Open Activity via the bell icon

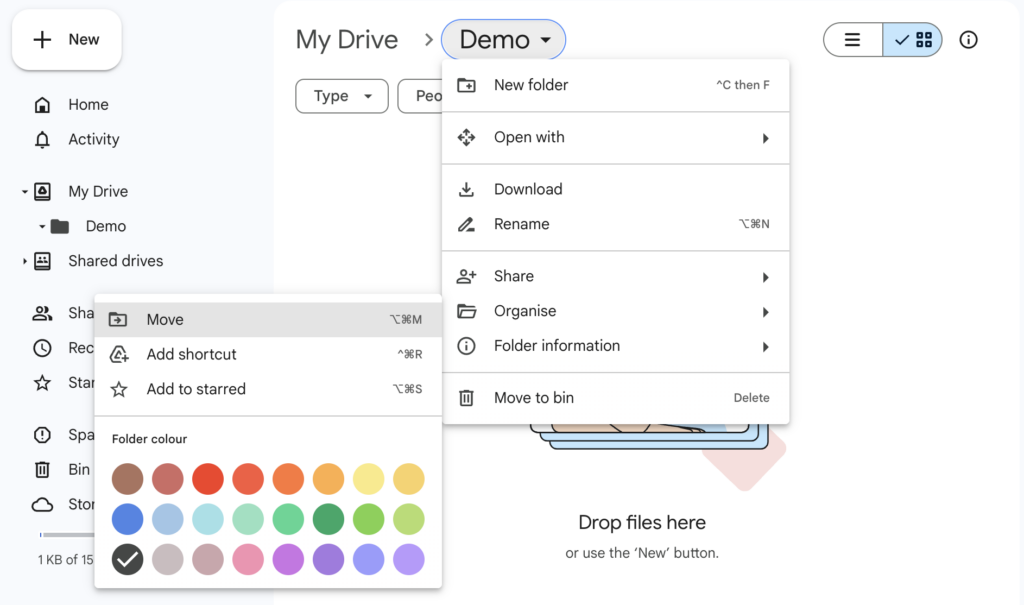click(42, 140)
